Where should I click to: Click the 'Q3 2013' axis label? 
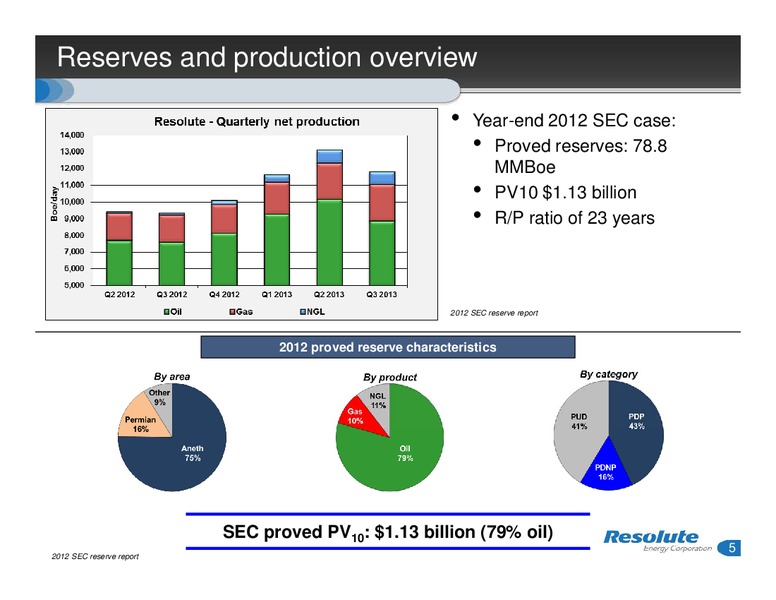(x=382, y=295)
